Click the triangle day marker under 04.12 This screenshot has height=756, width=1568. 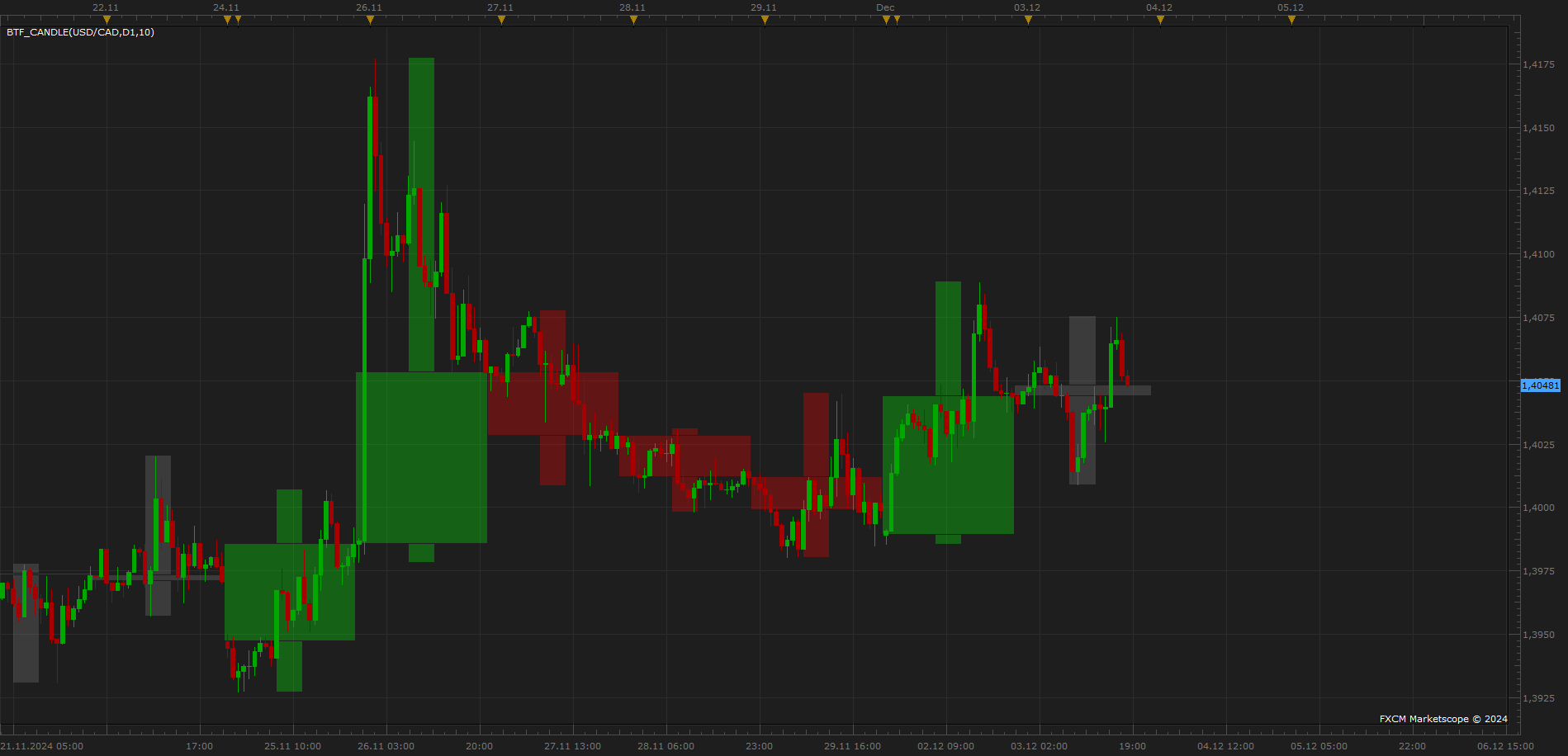tap(1160, 20)
